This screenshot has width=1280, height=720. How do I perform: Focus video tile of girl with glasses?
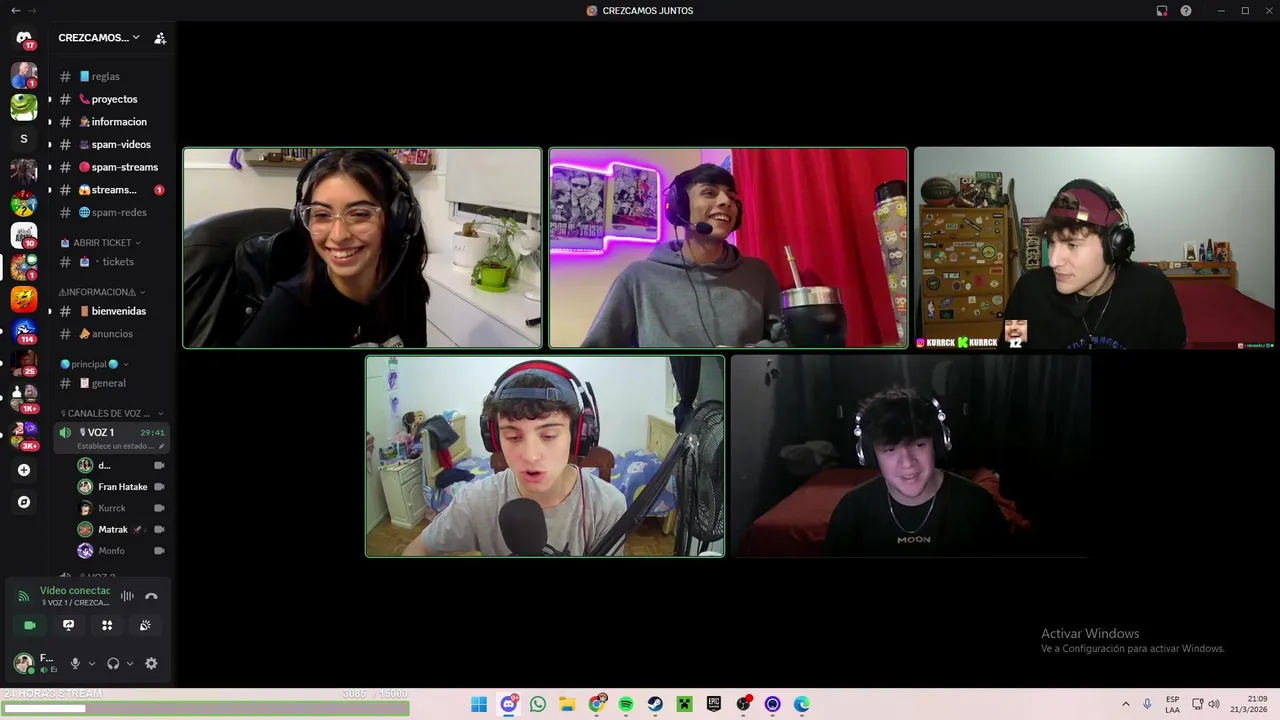(x=362, y=248)
